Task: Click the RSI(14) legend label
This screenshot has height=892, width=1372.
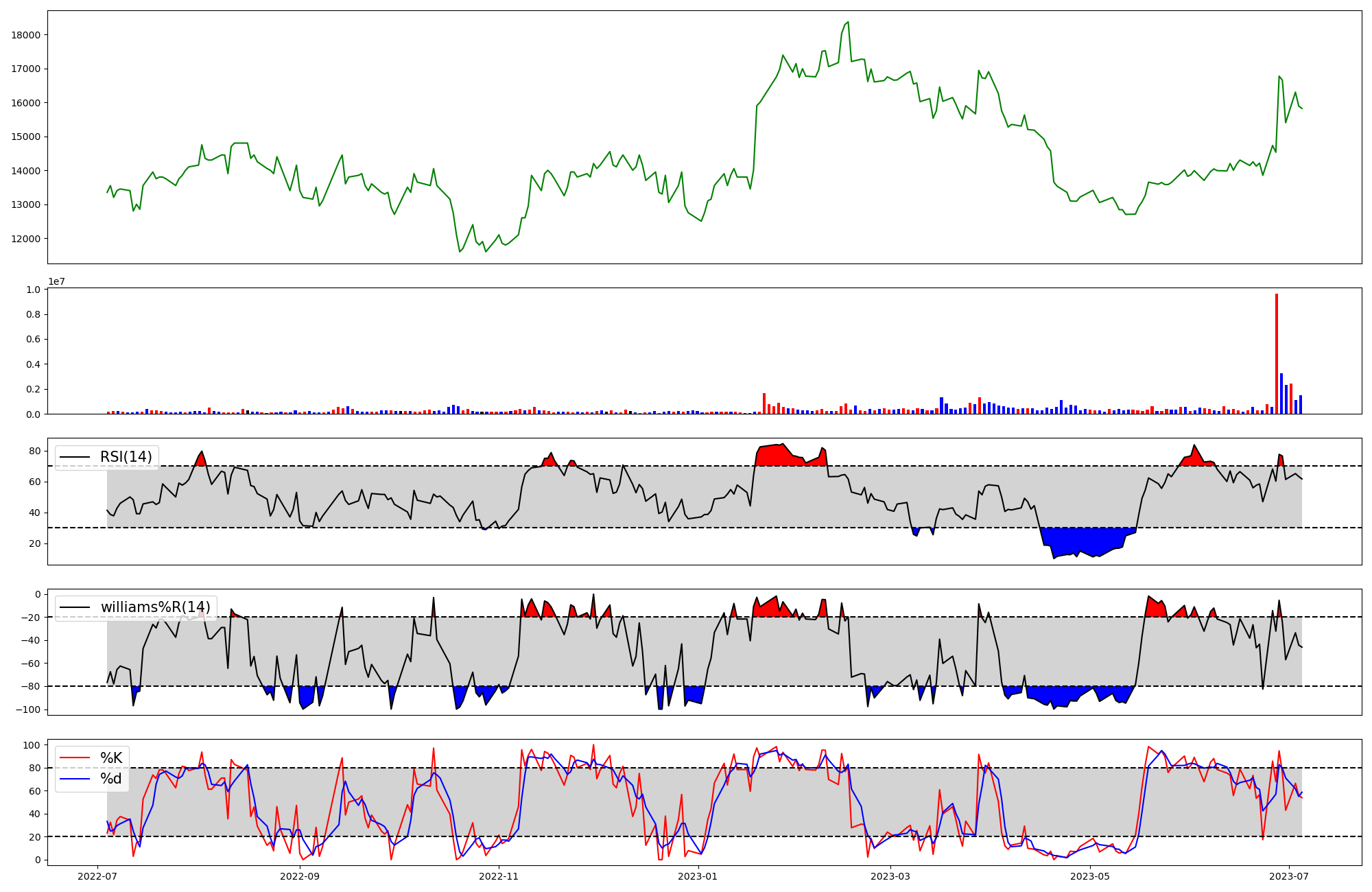Action: (x=126, y=457)
